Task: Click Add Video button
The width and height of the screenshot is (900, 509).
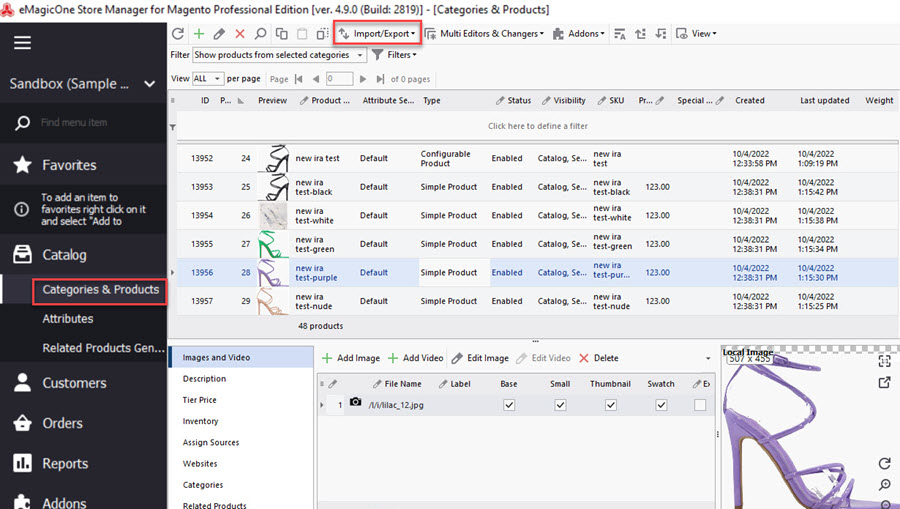Action: (416, 358)
